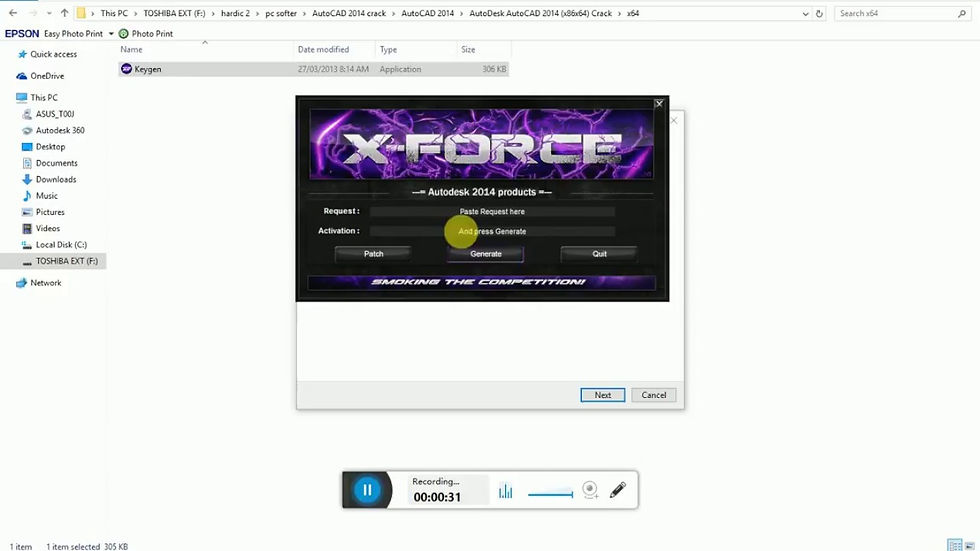Open the recent locations dropdown arrow
Viewport: 980px width, 551px height.
[49, 13]
